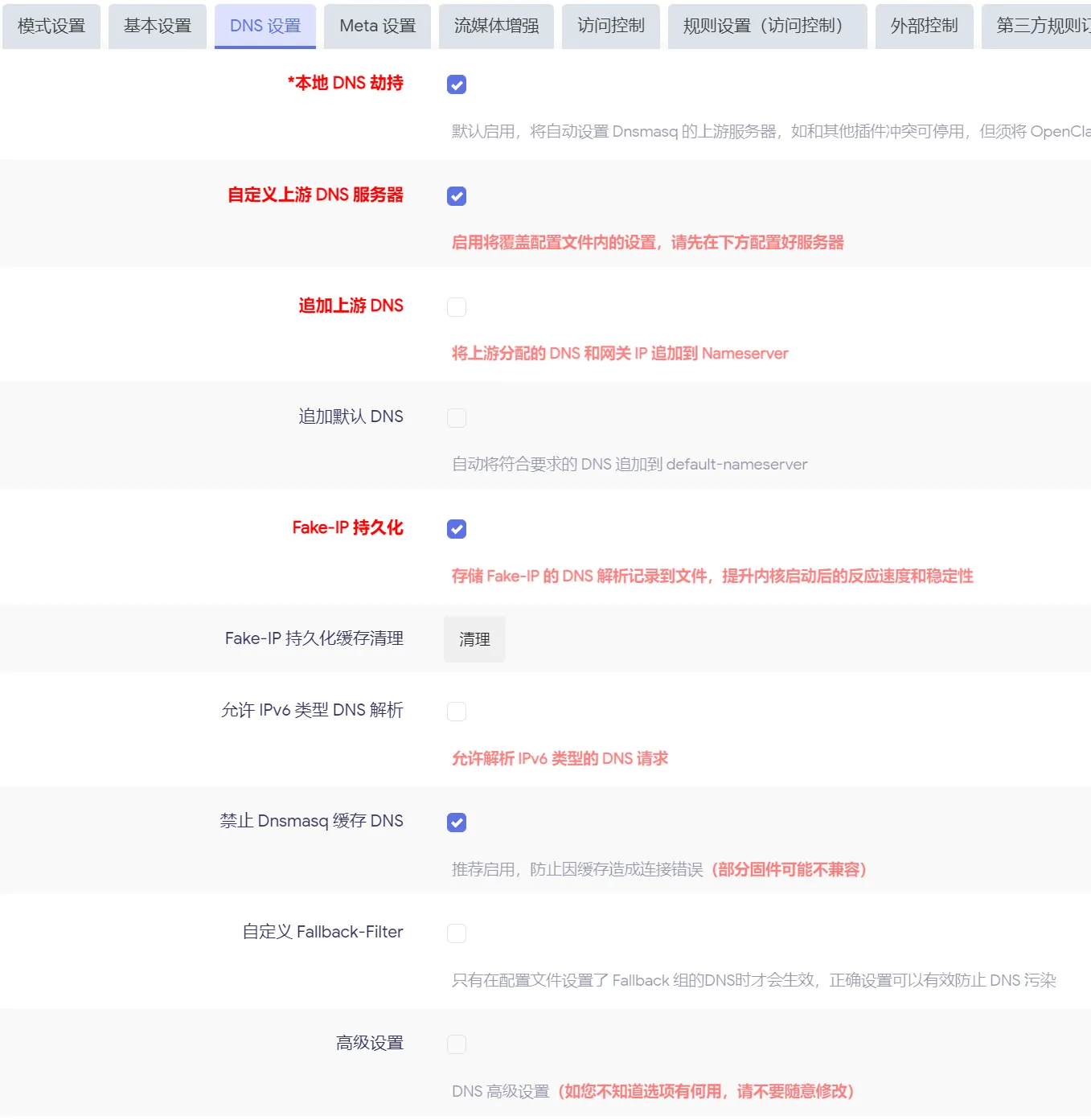This screenshot has height=1120, width=1091.
Task: Click the Fake-IP 持久化缓存清理 label
Action: [314, 638]
